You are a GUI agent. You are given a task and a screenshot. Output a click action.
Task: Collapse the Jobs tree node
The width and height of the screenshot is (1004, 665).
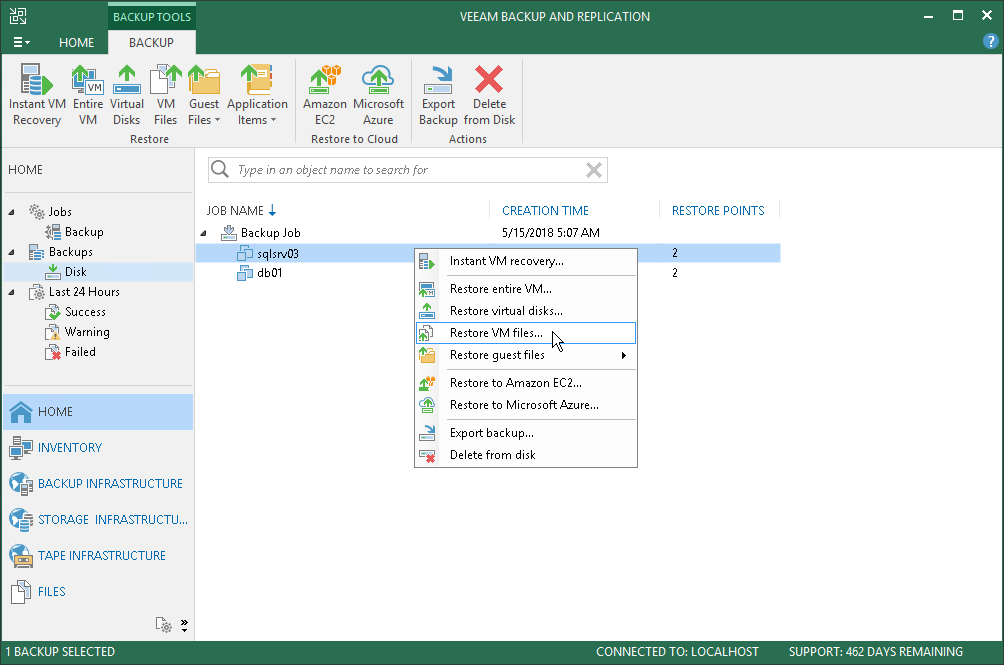coord(12,212)
